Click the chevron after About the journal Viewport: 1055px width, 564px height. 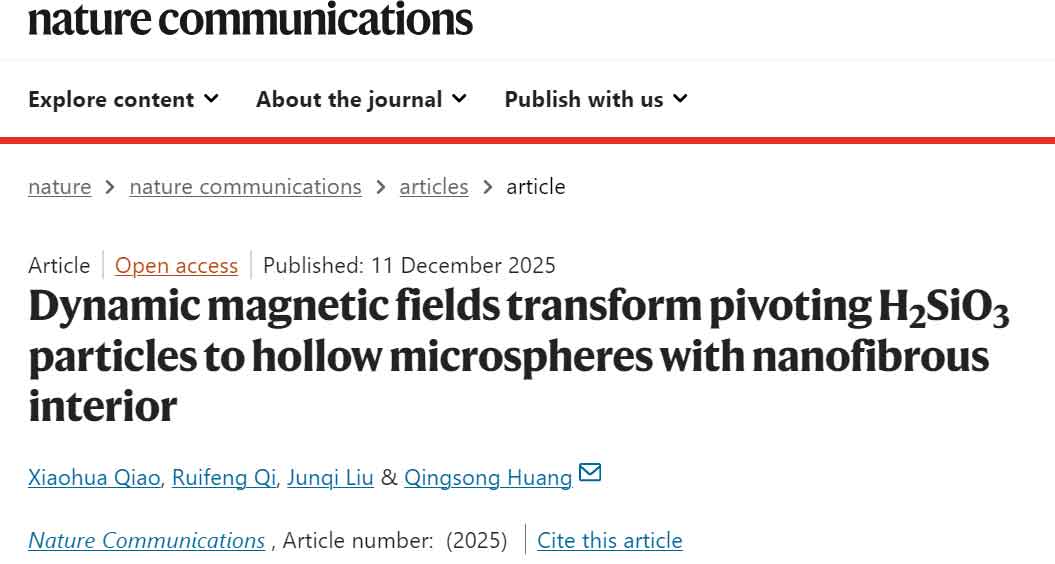click(x=459, y=99)
